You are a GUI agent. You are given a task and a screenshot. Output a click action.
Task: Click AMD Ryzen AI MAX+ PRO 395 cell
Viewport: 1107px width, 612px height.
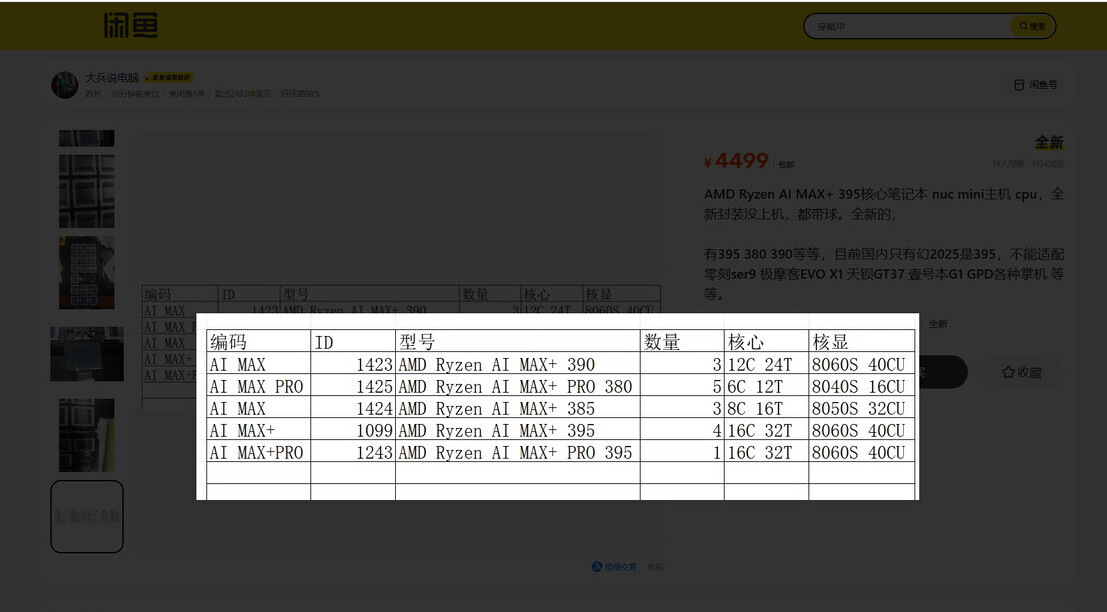click(x=515, y=452)
